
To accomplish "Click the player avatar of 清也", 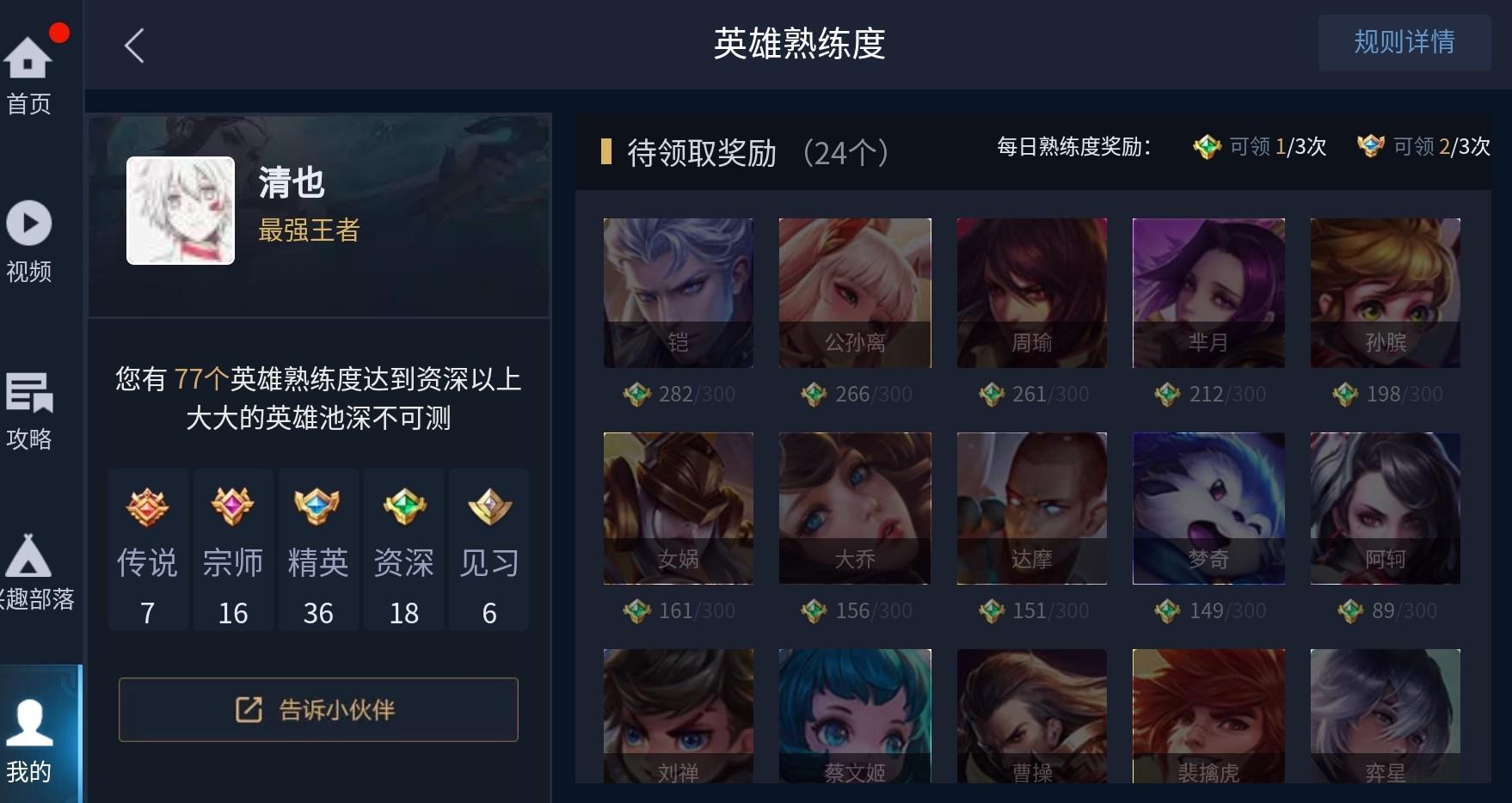I will click(181, 211).
